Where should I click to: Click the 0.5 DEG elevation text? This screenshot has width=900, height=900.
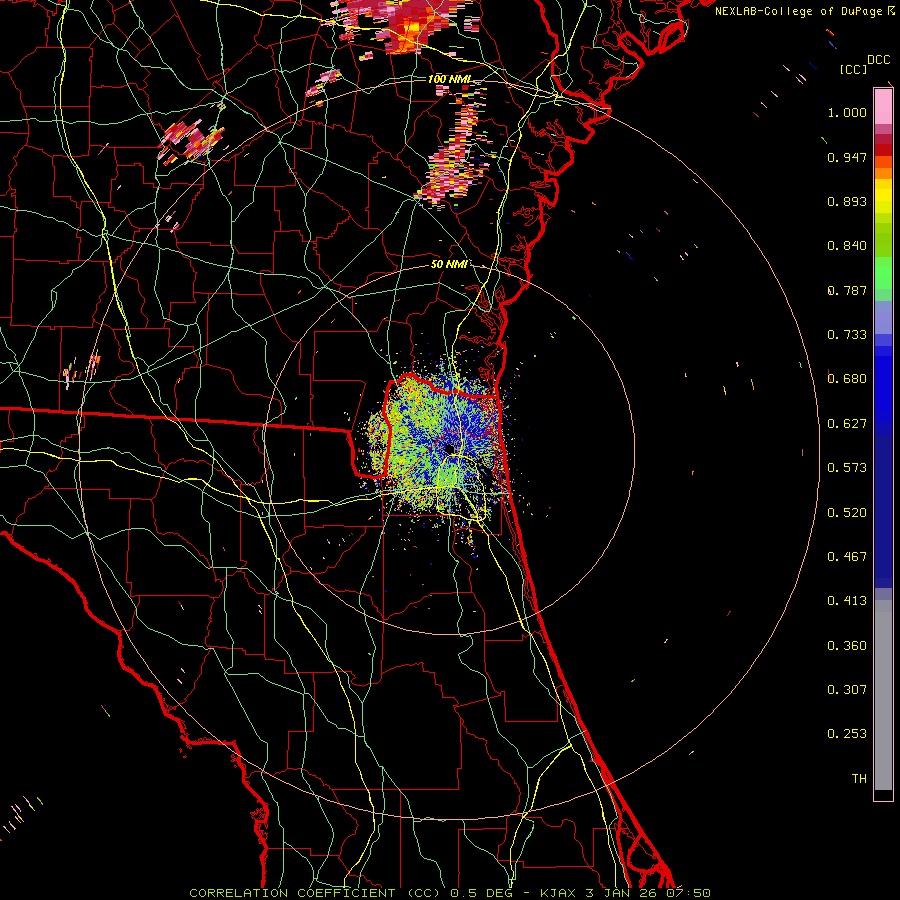(x=483, y=893)
